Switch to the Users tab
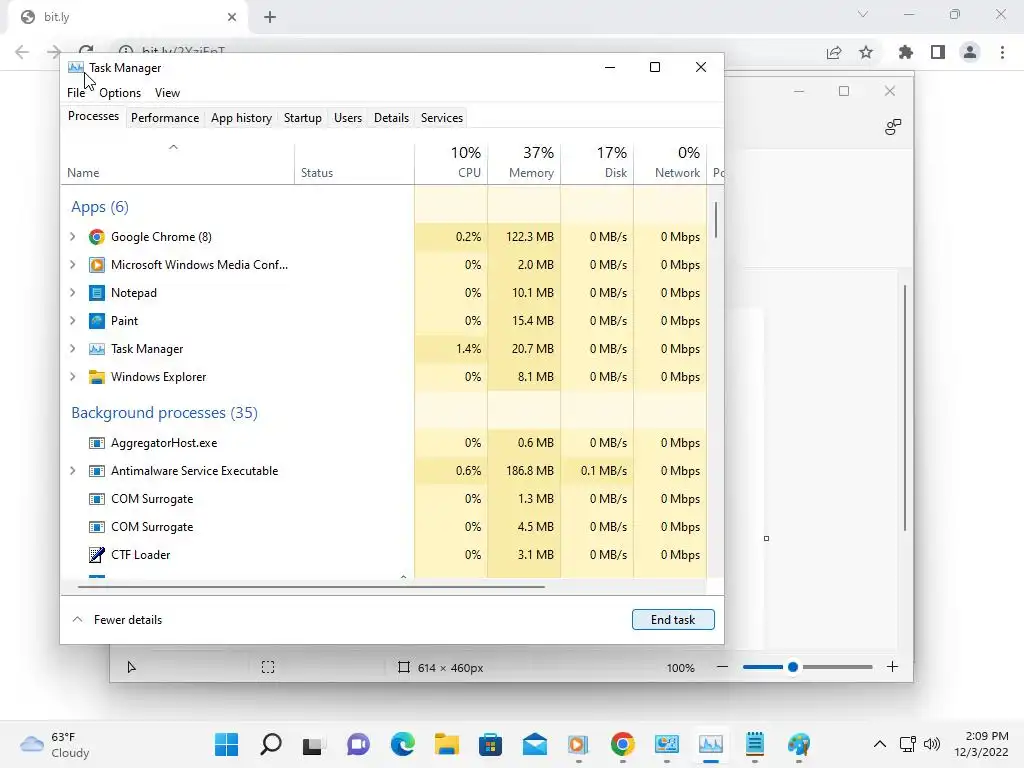 [x=347, y=118]
